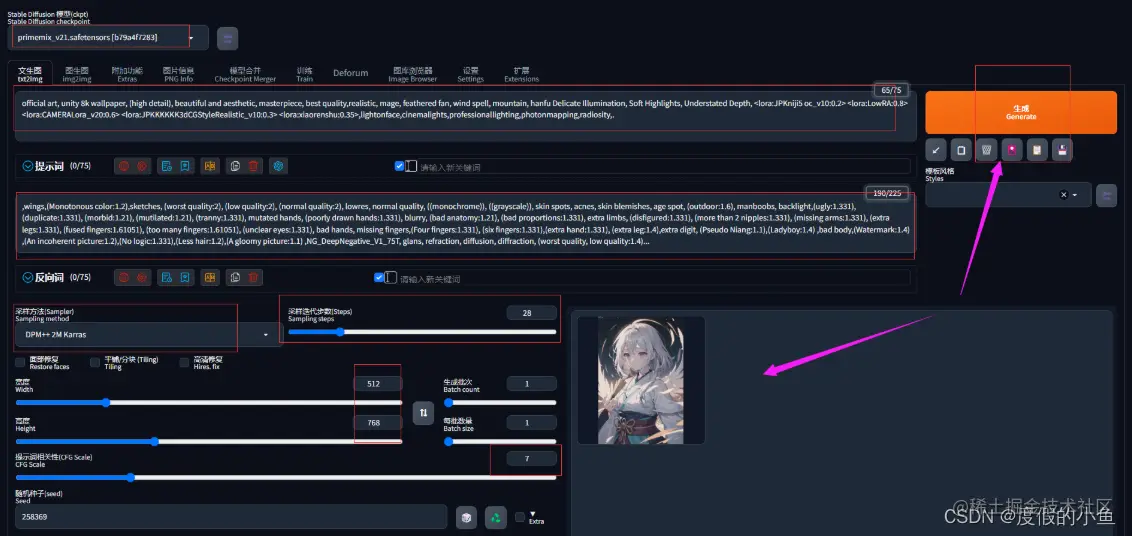Copy negative keywords in 反向词 row
This screenshot has width=1132, height=536.
click(235, 277)
